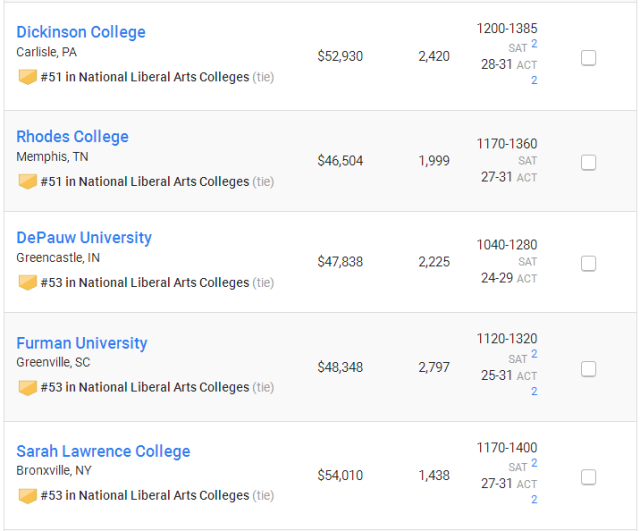
Task: Go to the DePauw University page
Action: [x=84, y=238]
